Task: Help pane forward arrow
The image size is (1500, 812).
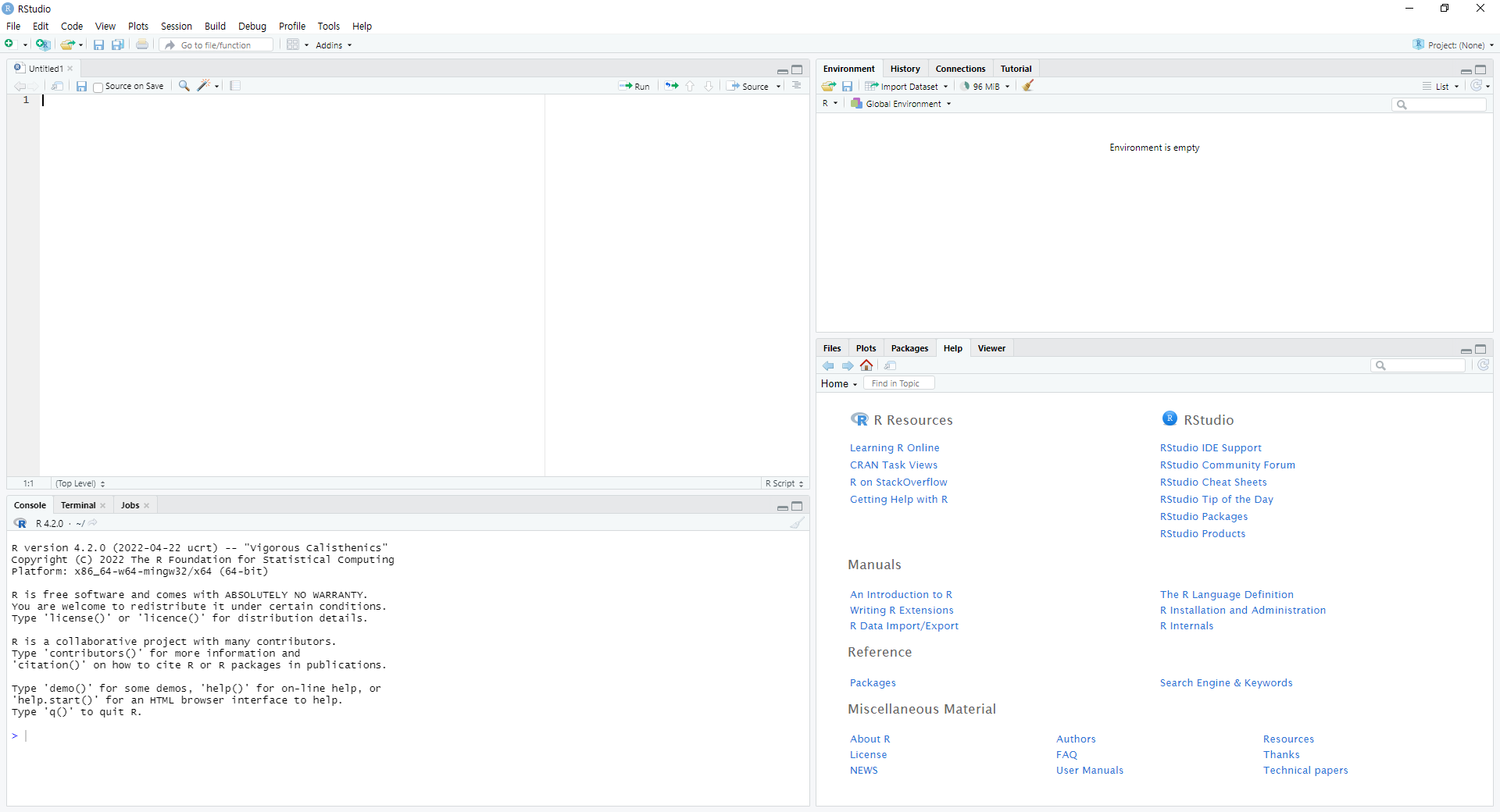Action: [848, 365]
